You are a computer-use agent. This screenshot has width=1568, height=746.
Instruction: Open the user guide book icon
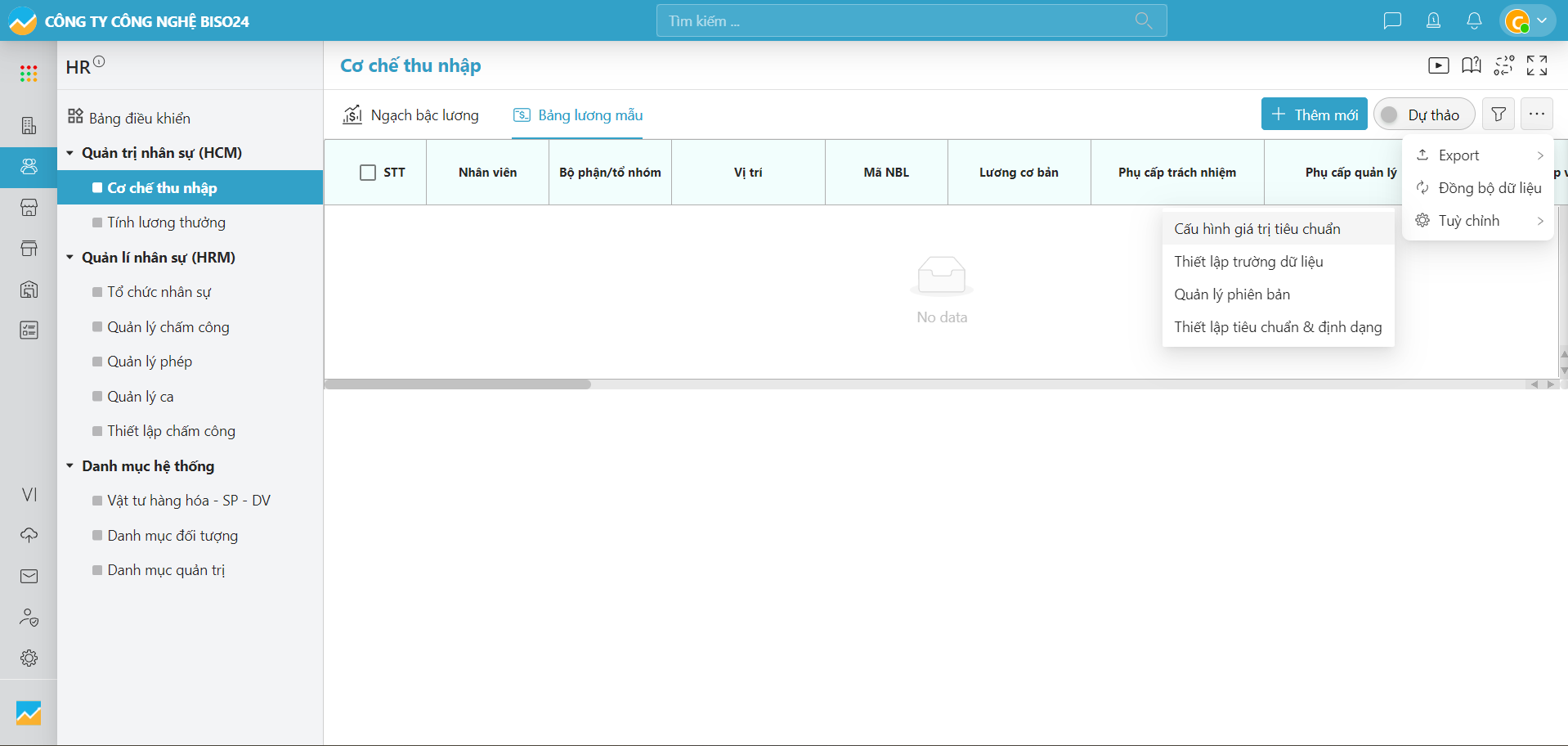[x=1471, y=65]
